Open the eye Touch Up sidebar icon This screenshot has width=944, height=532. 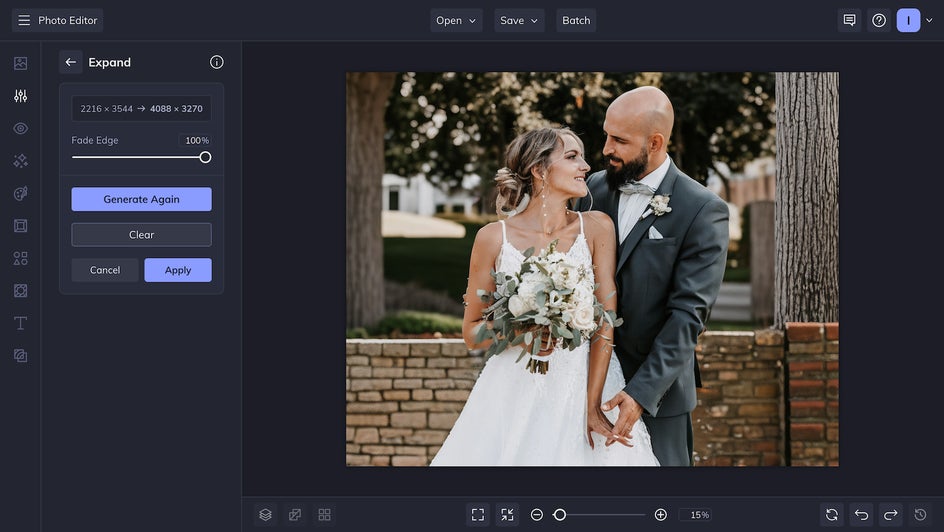coord(20,128)
